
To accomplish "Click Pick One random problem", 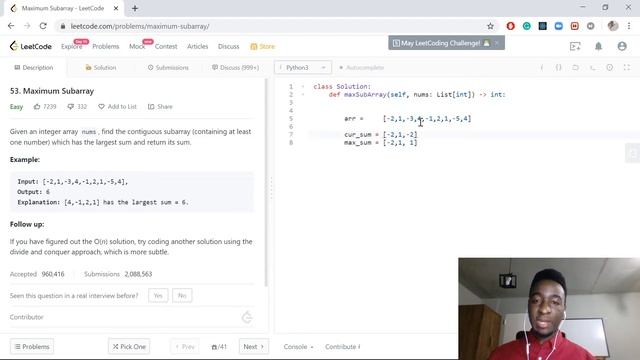I will (129, 347).
